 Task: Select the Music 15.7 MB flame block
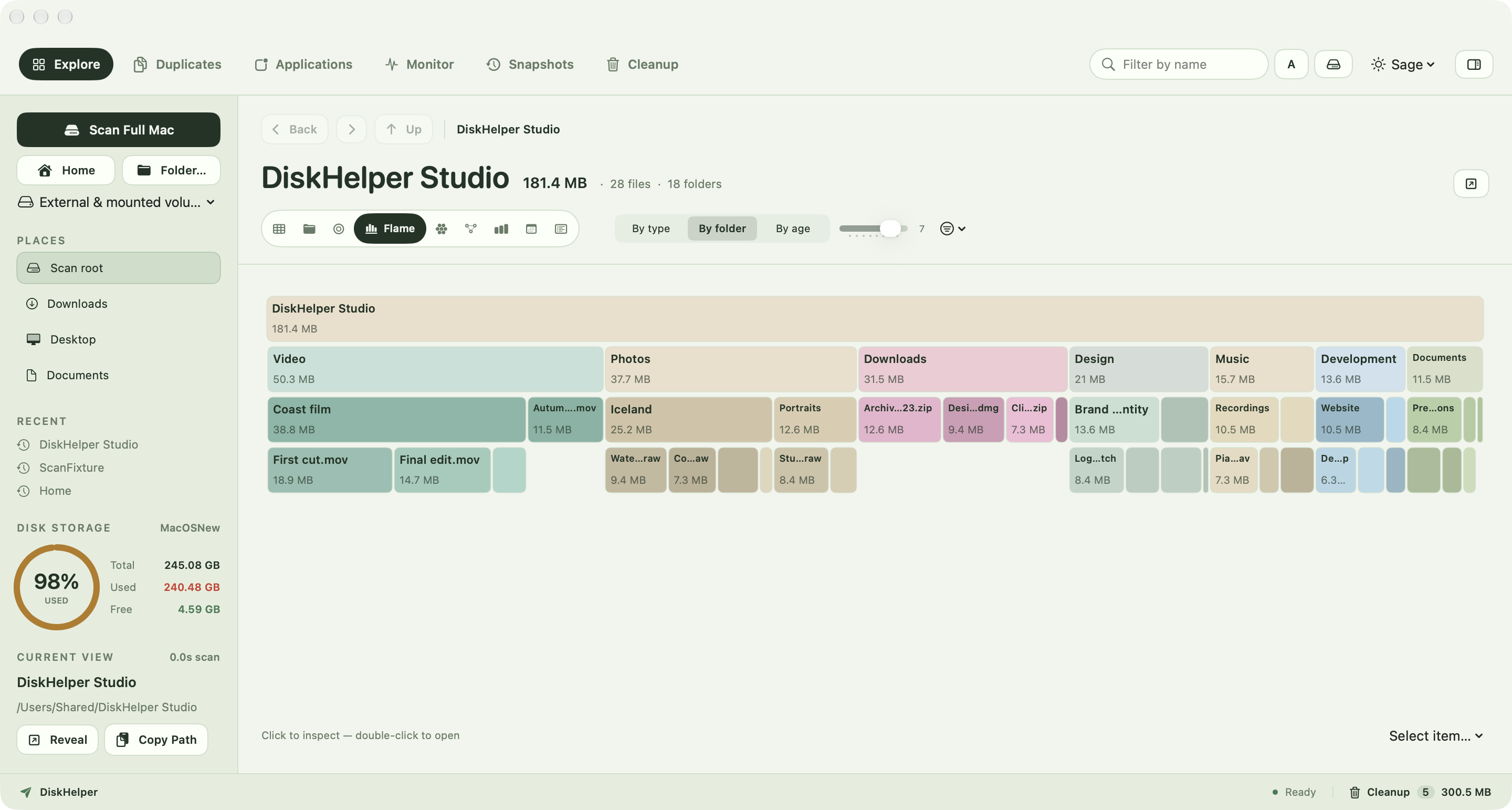[x=1262, y=369]
